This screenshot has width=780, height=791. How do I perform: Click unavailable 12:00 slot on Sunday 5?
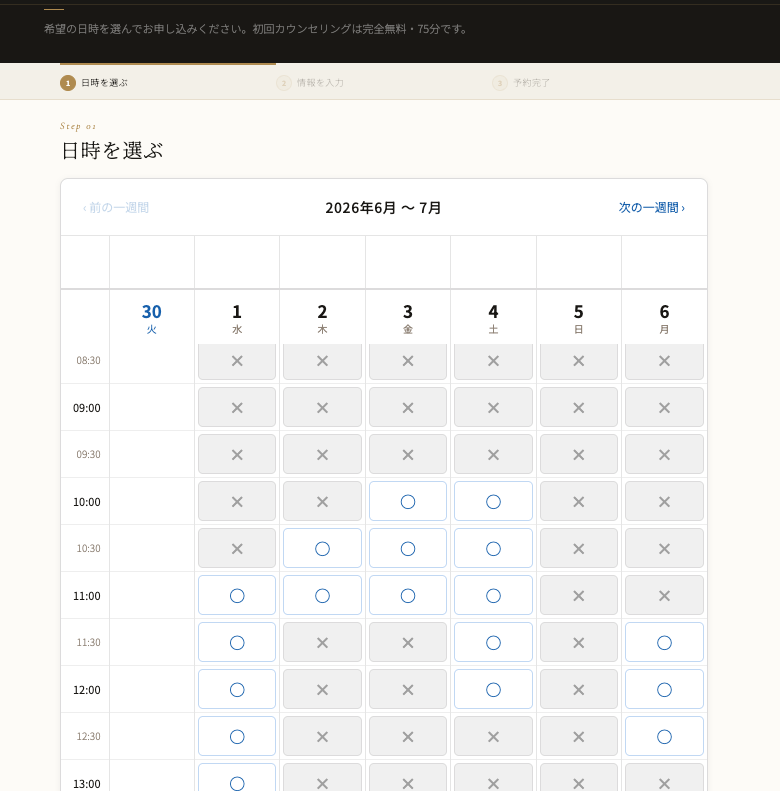(579, 689)
